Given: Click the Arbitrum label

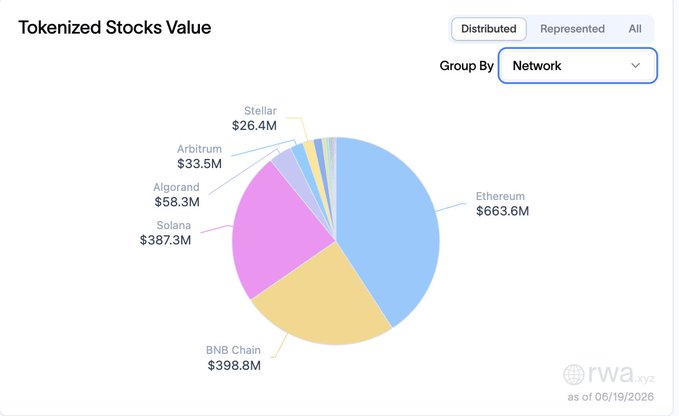Looking at the screenshot, I should [x=199, y=149].
